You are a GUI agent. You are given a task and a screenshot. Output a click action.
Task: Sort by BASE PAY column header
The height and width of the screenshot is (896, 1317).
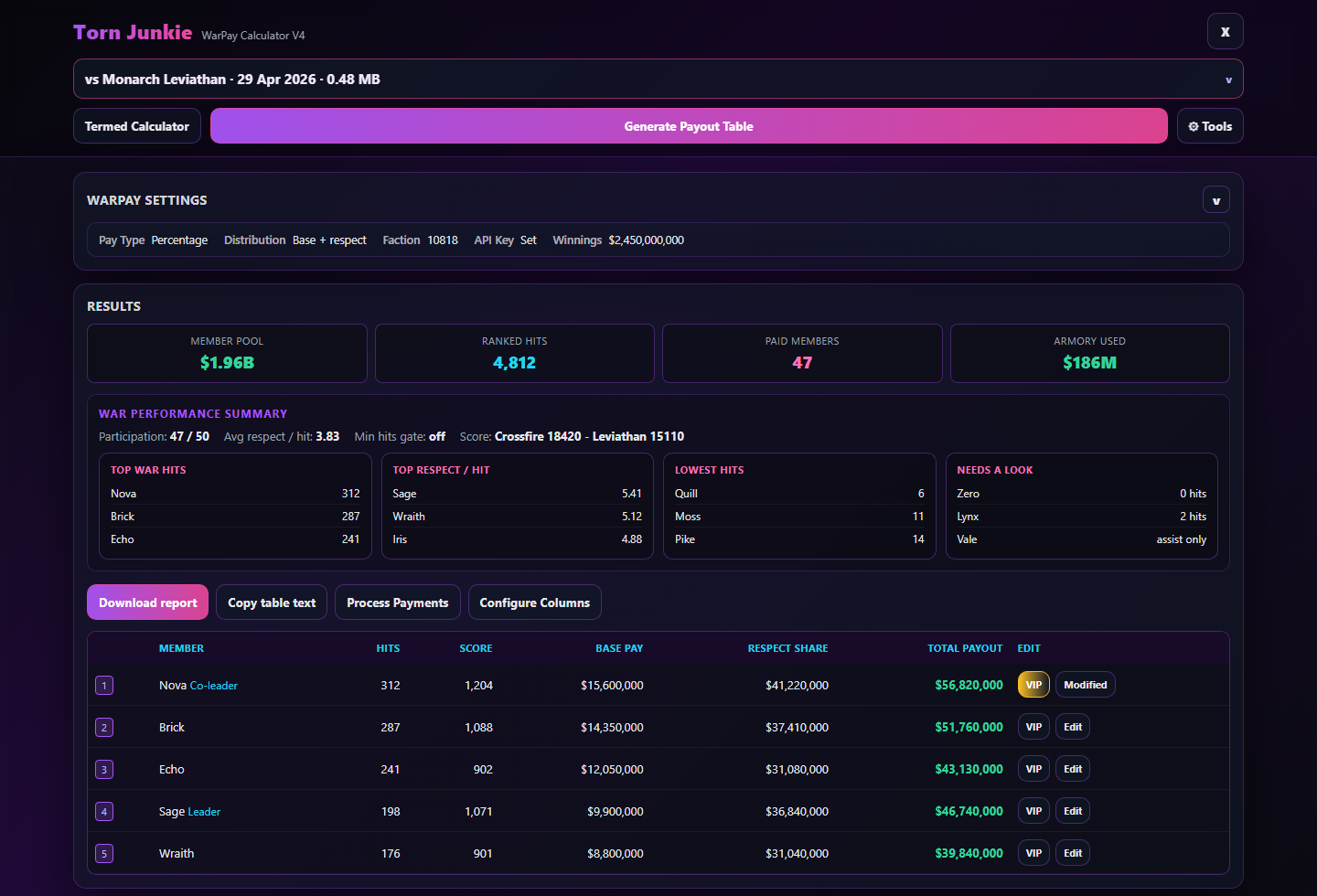tap(619, 648)
